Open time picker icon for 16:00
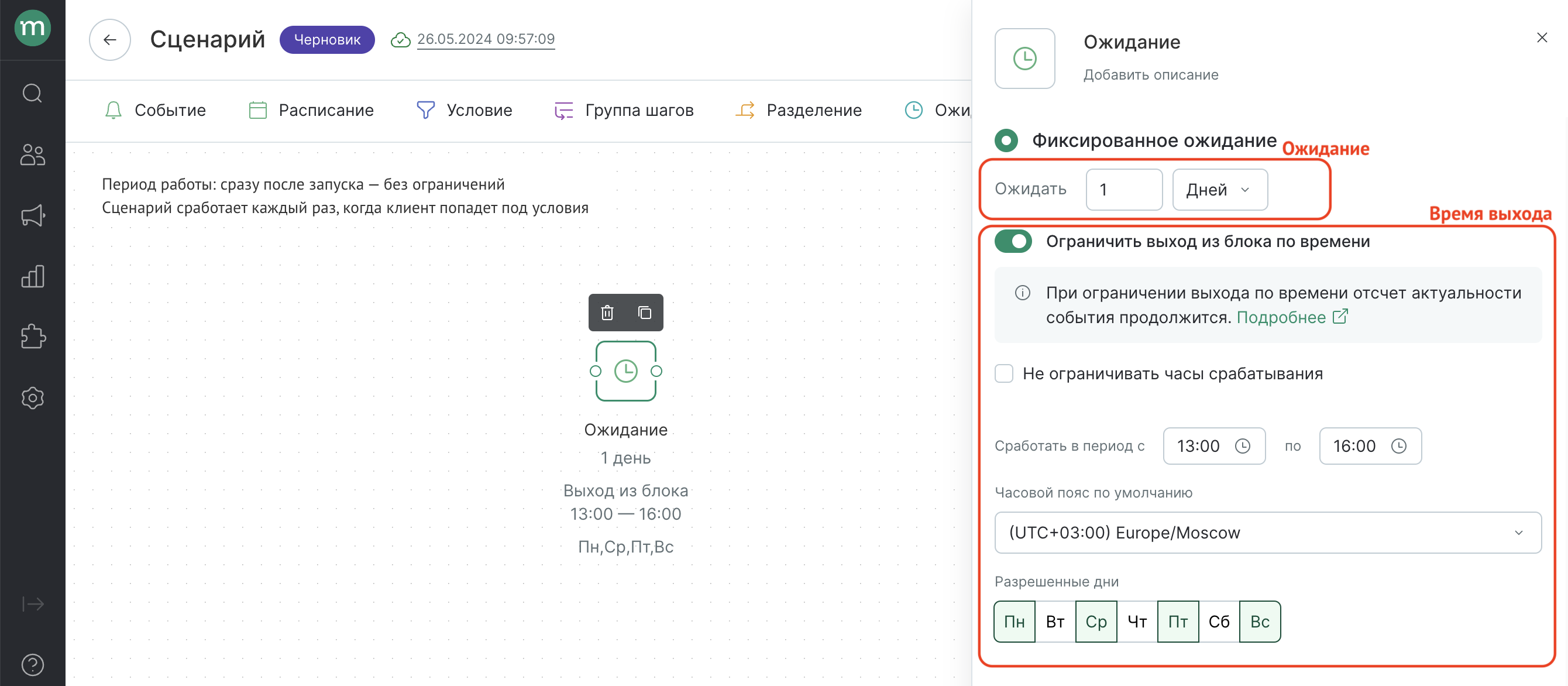 (1399, 446)
